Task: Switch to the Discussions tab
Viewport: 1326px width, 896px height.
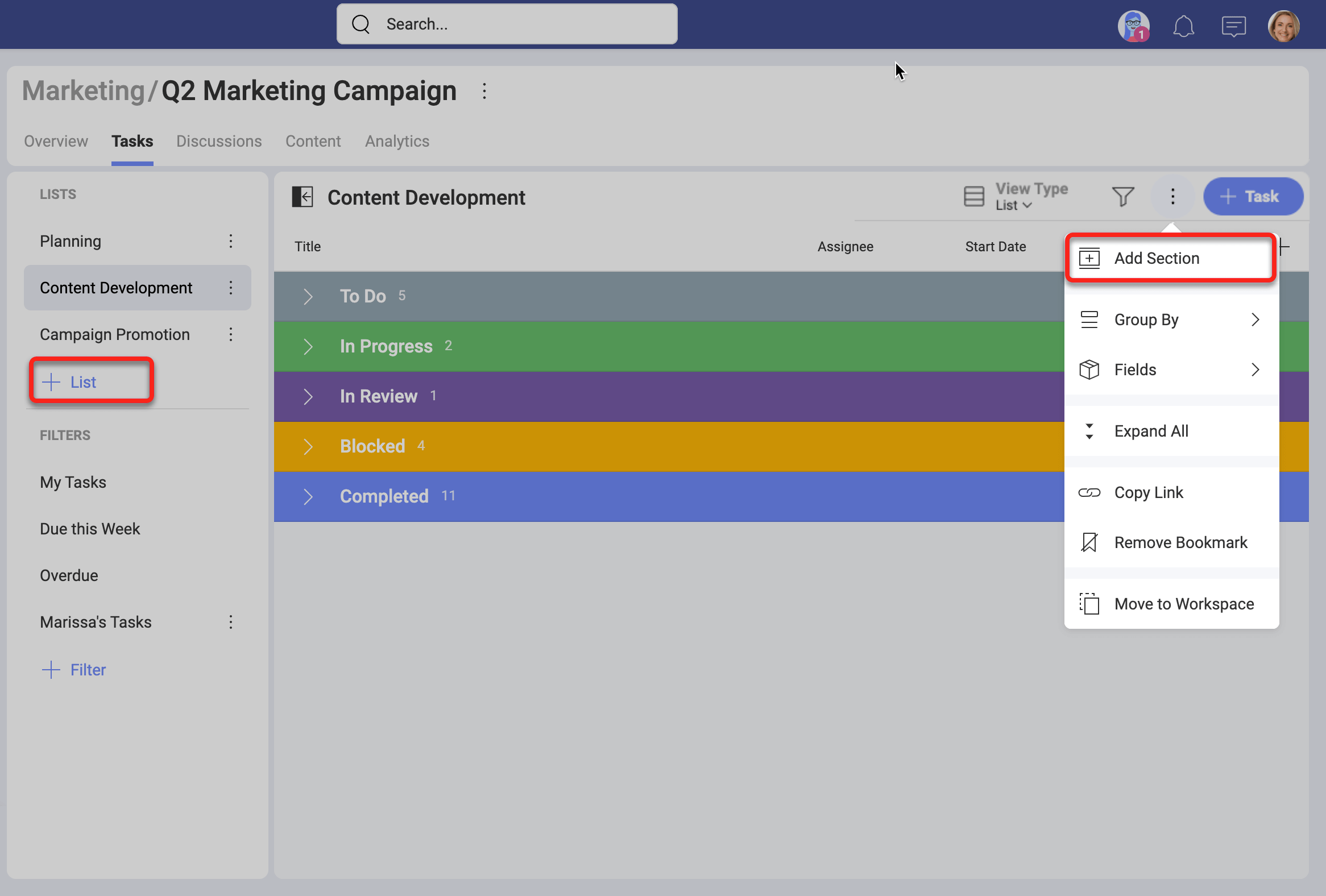Action: 219,141
